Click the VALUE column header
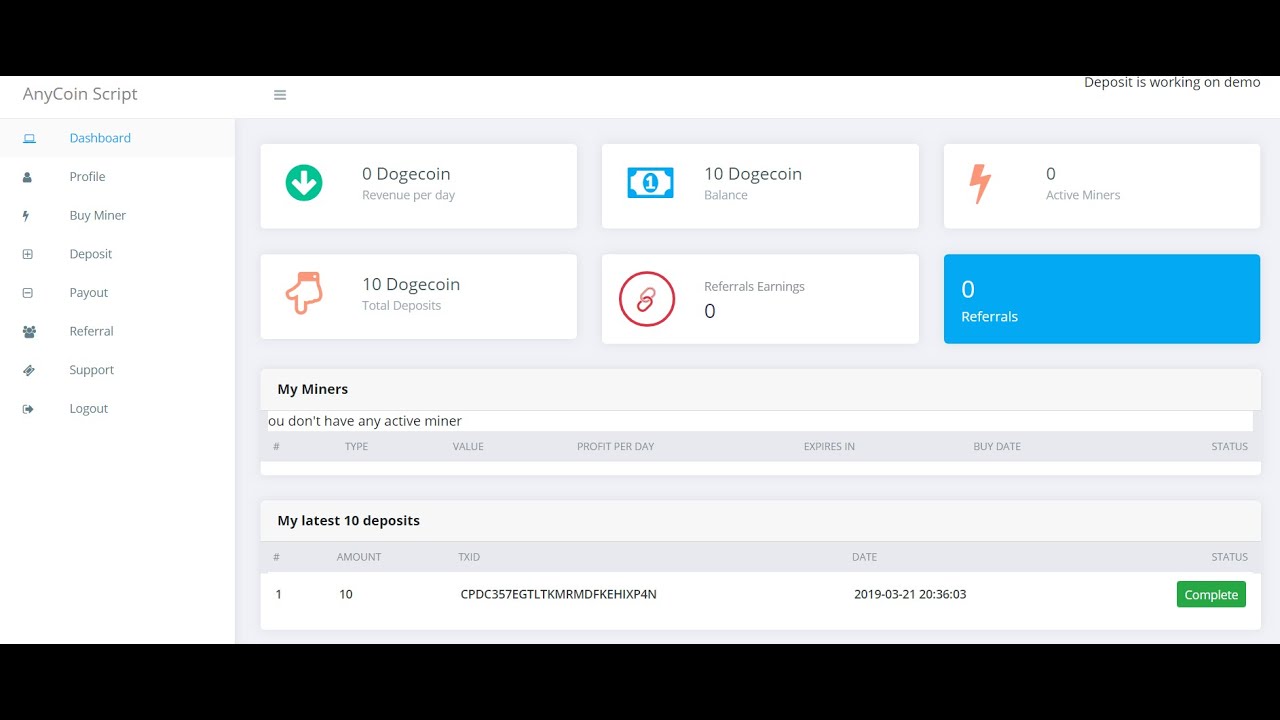Viewport: 1280px width, 720px height. [468, 446]
